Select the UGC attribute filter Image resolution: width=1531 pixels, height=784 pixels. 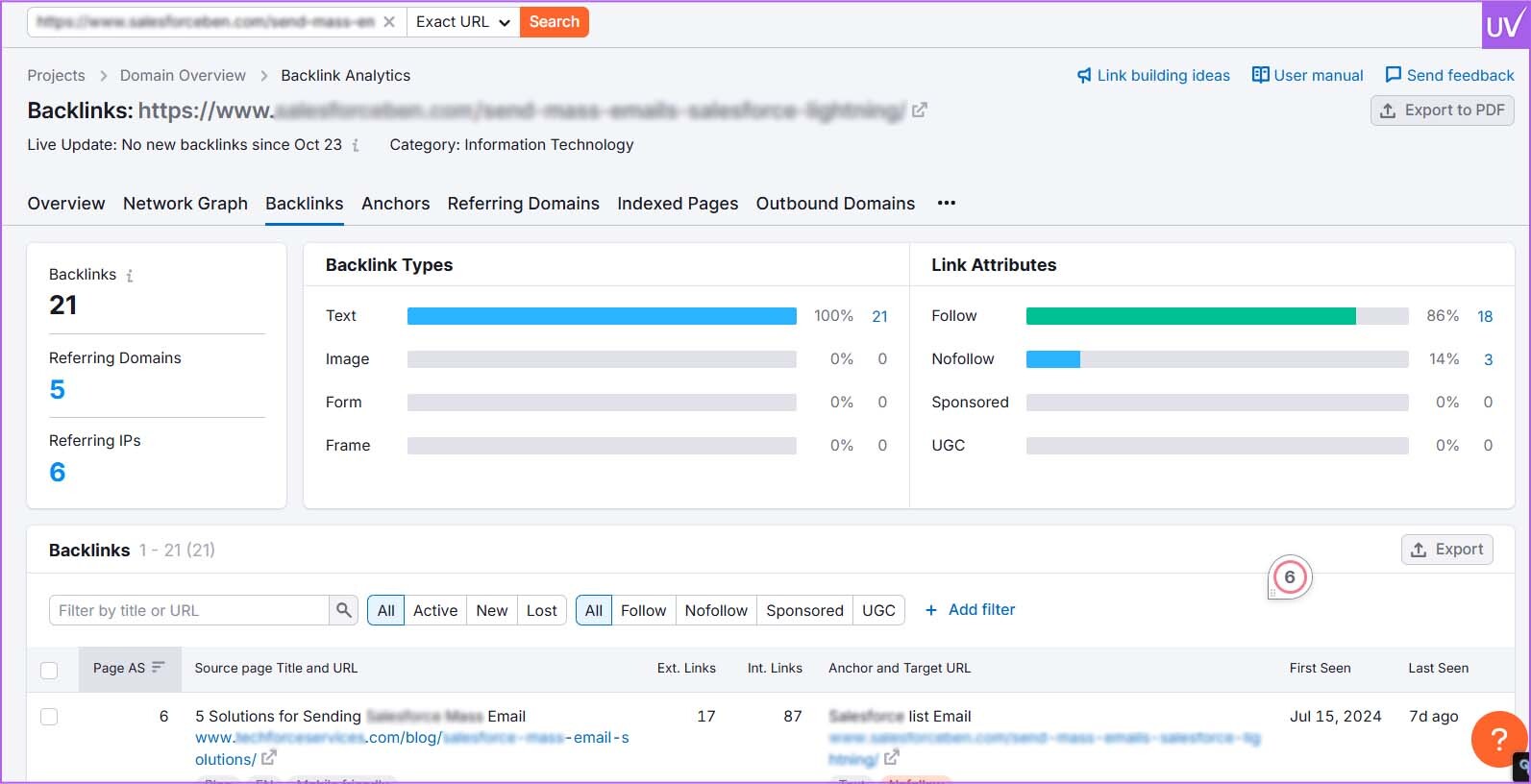point(878,610)
